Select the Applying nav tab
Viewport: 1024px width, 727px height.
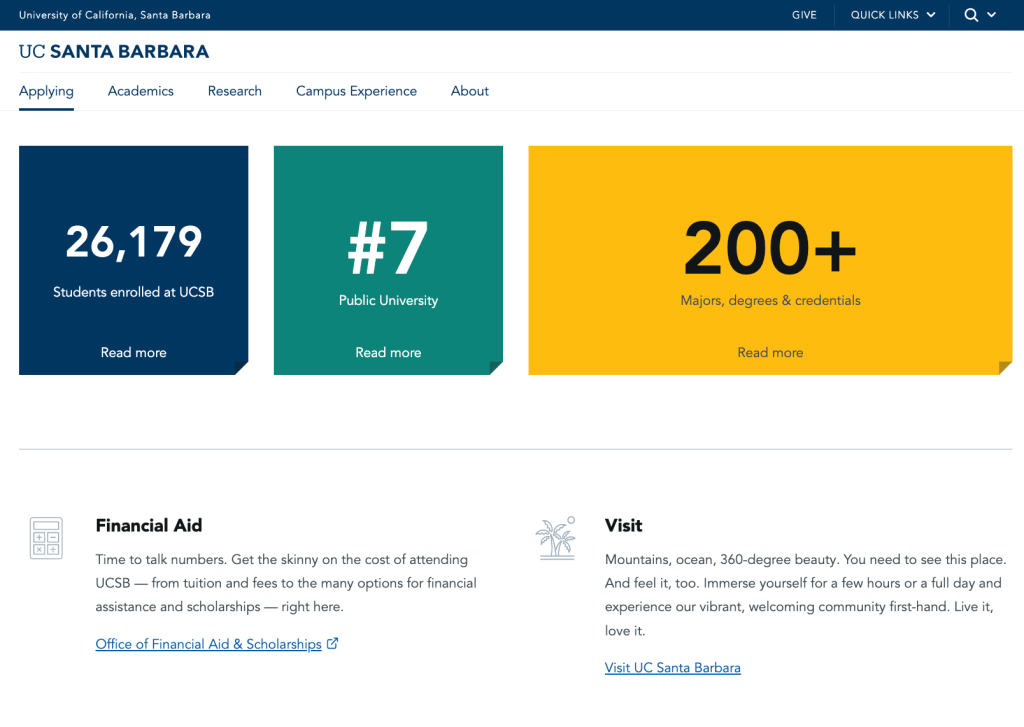(x=46, y=91)
